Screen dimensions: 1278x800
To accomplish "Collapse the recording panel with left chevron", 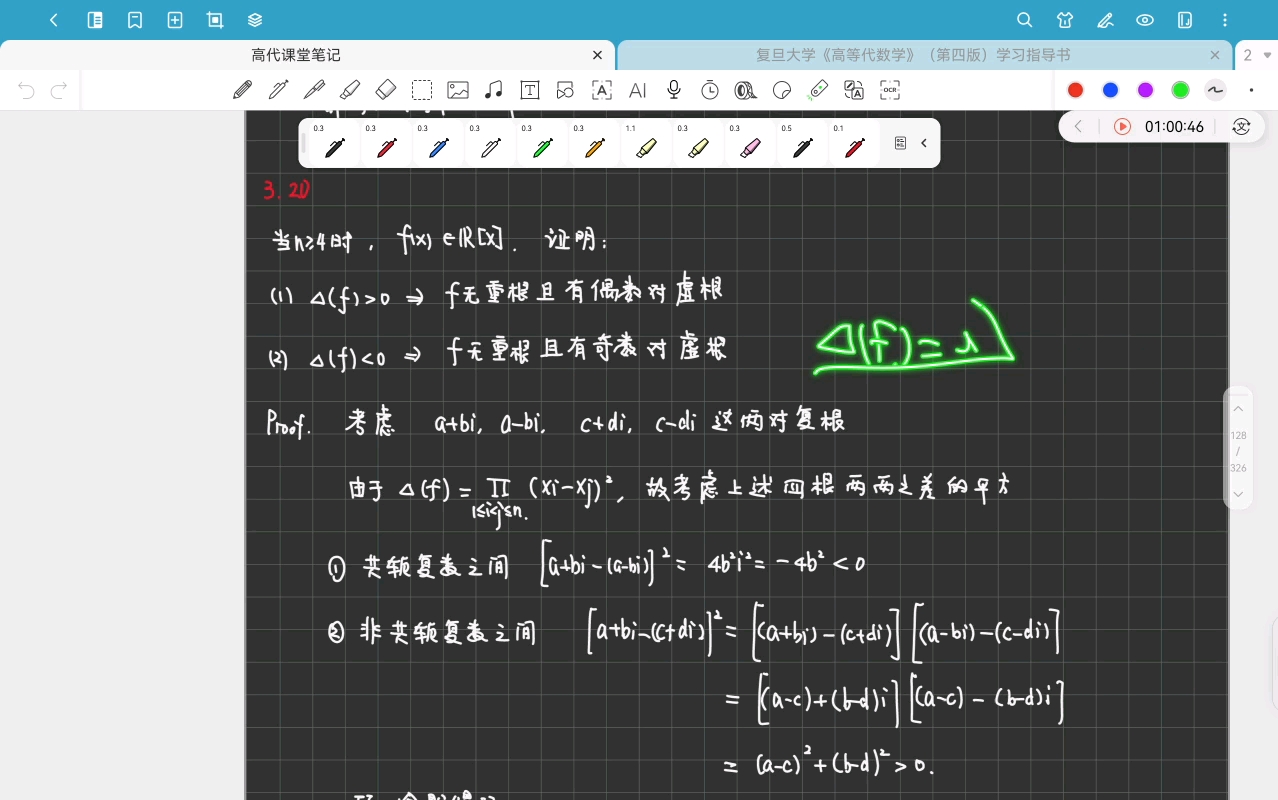I will (1078, 127).
